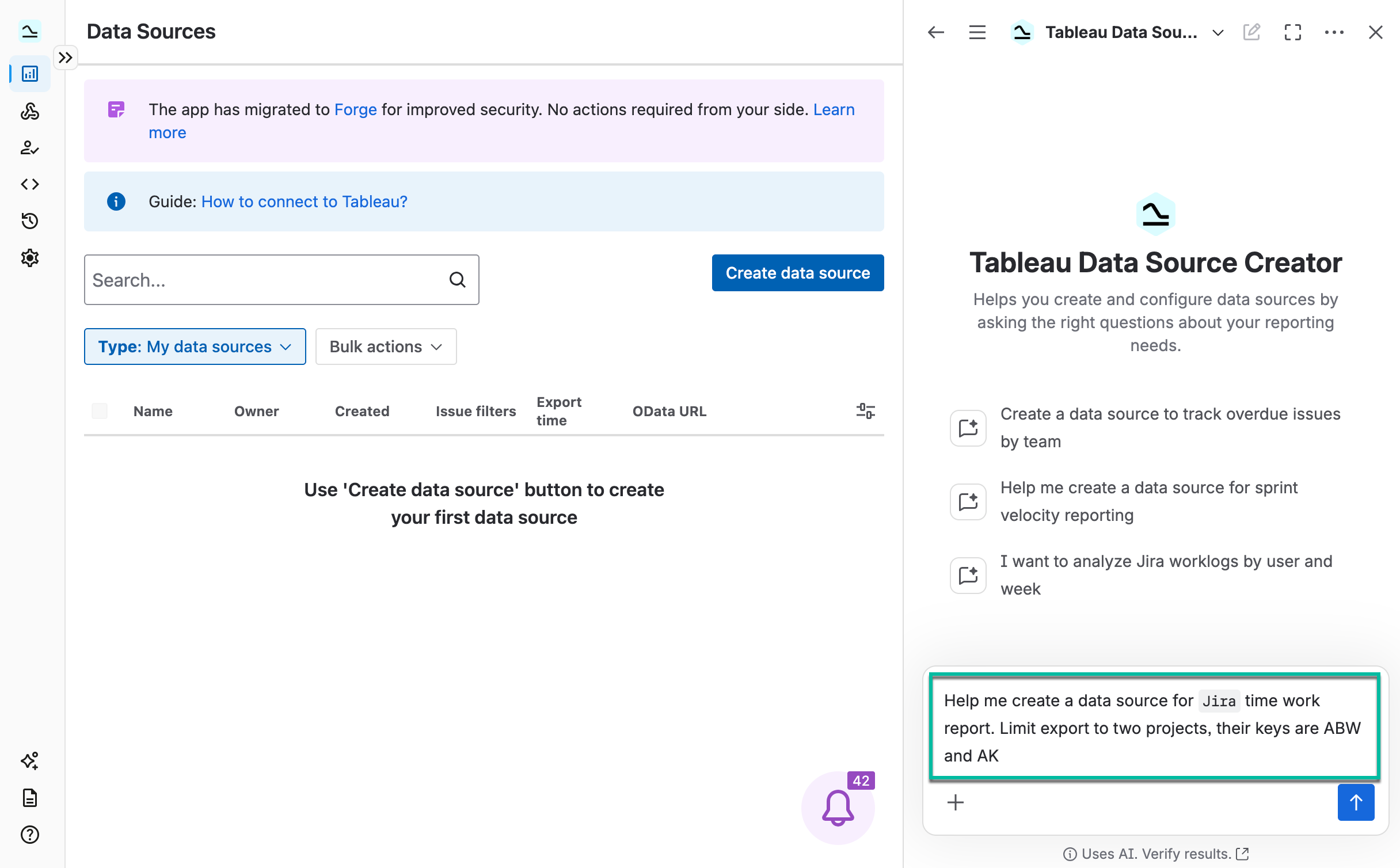Expand the collapsed sidebar with double-chevron

(x=66, y=58)
